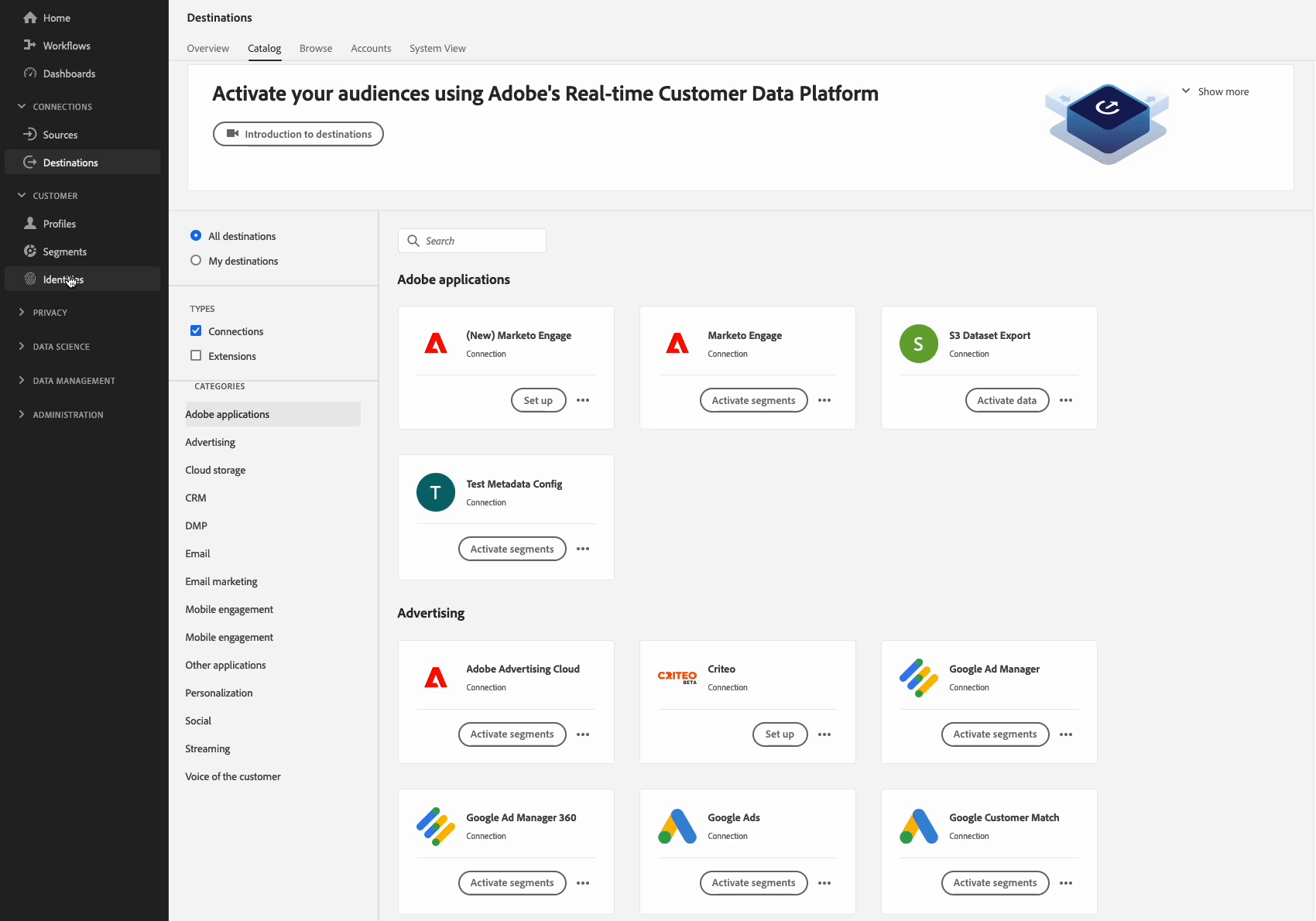Expand the banner with Show more
Viewport: 1316px width, 921px height.
coord(1215,91)
